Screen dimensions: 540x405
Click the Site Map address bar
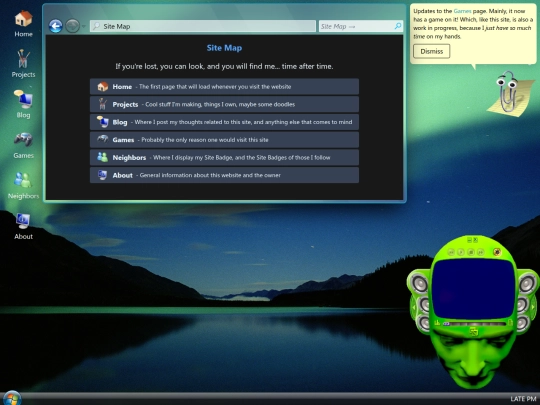coord(203,26)
